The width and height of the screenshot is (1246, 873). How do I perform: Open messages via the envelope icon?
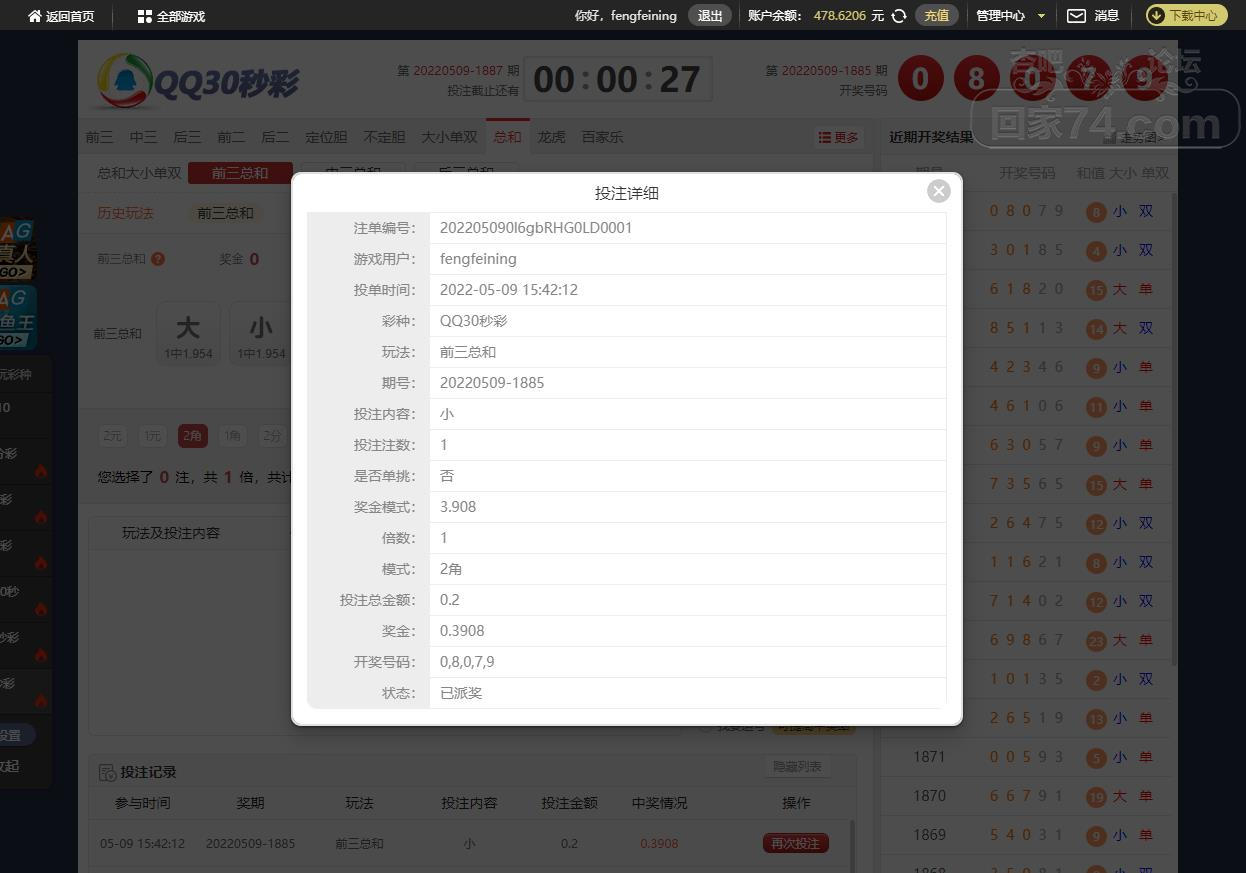coord(1076,16)
